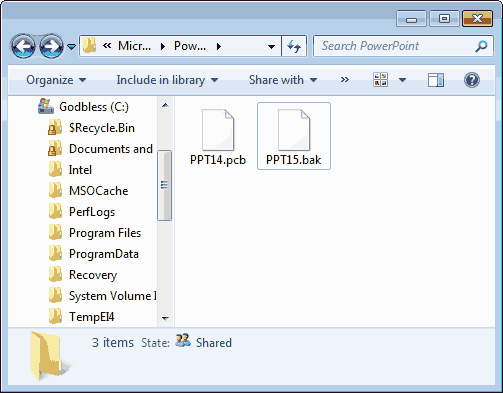The image size is (503, 393).
Task: Open the TempEI4 folder
Action: 91,317
